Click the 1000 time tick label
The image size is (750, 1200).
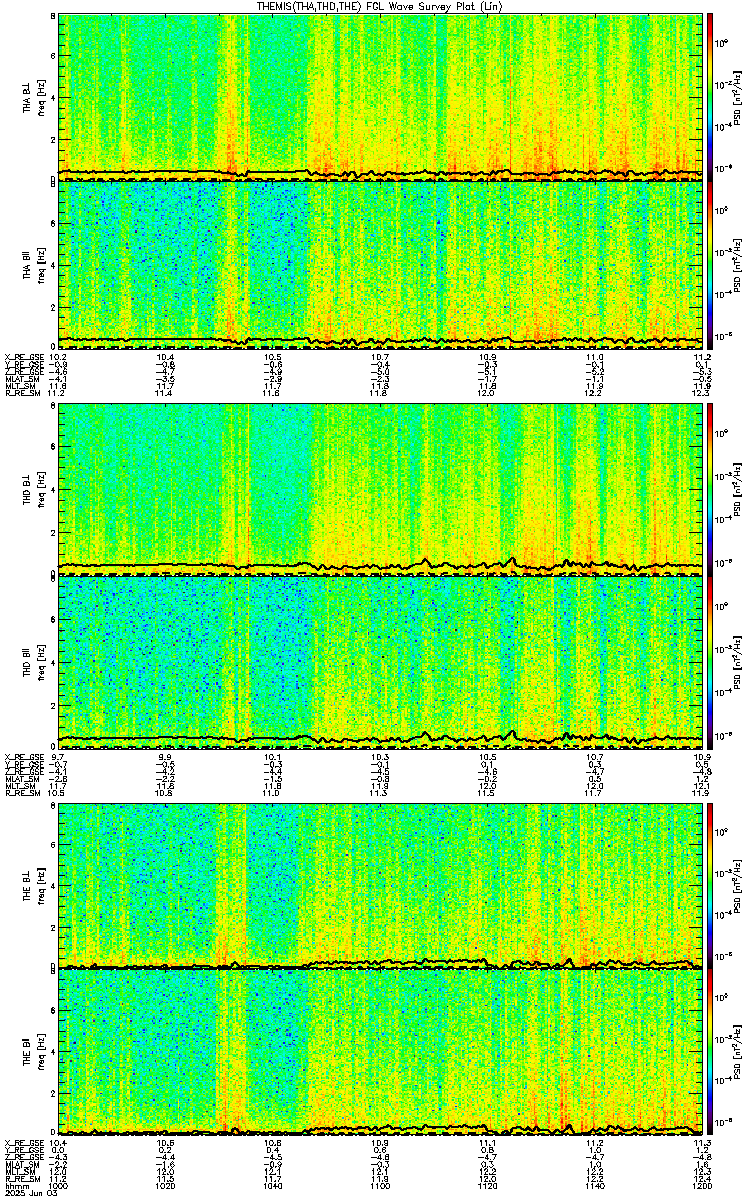point(58,1186)
